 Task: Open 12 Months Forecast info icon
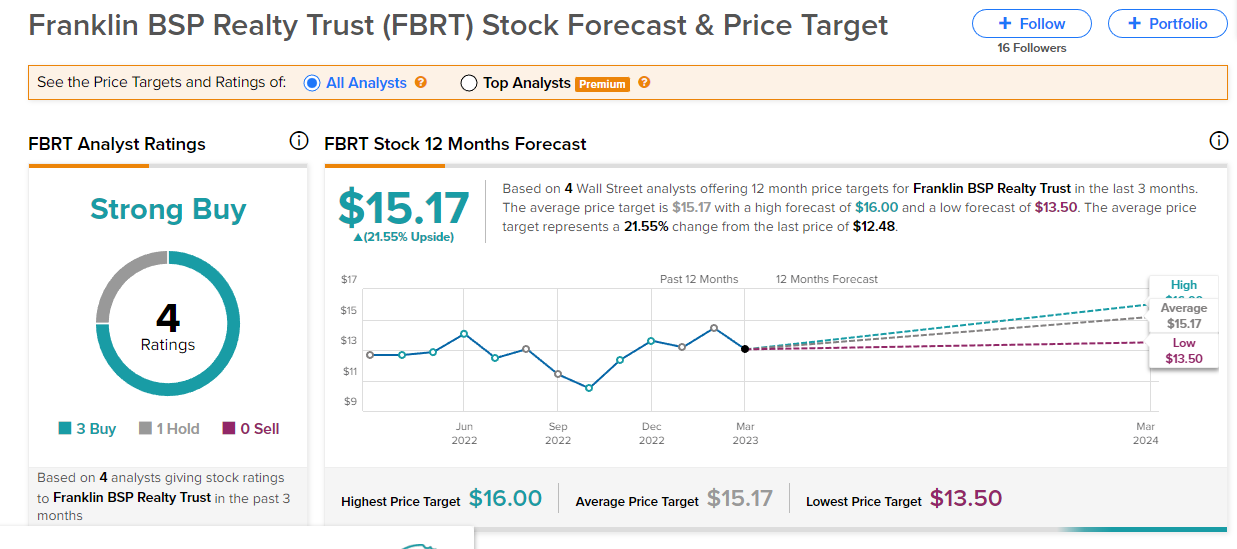tap(1218, 141)
